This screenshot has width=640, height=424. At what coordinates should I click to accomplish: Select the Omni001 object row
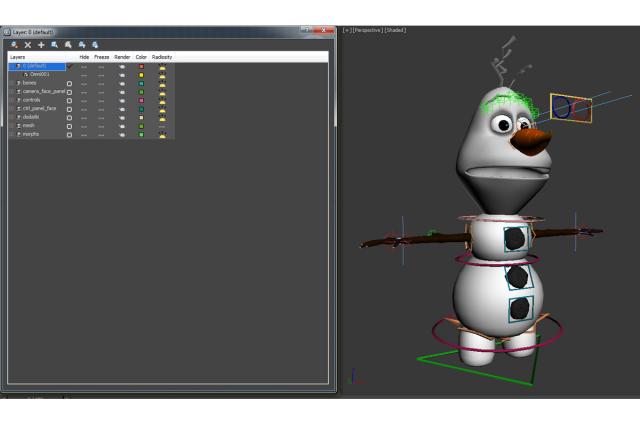tap(40, 75)
